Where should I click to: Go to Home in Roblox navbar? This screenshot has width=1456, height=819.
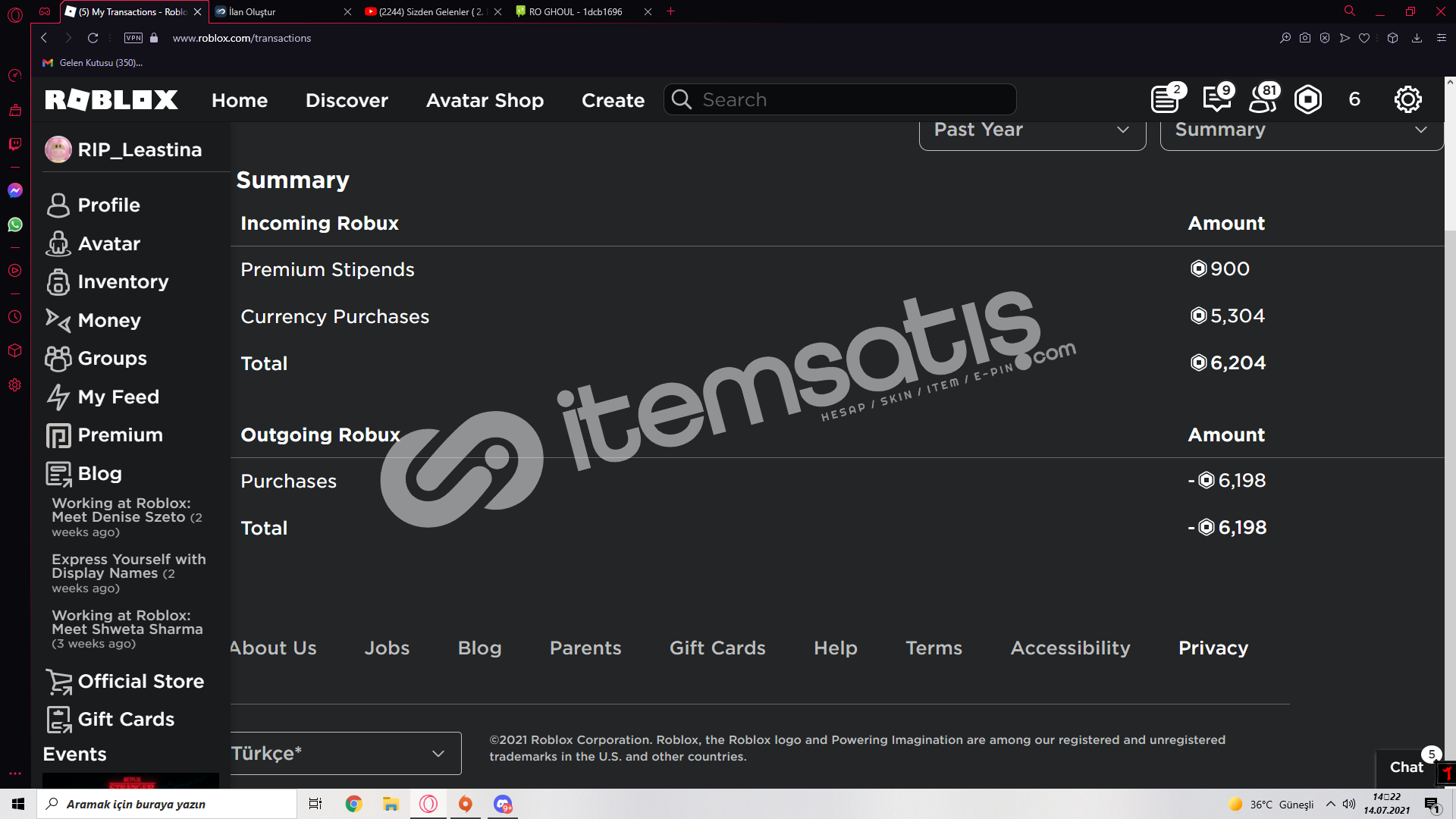click(x=240, y=99)
